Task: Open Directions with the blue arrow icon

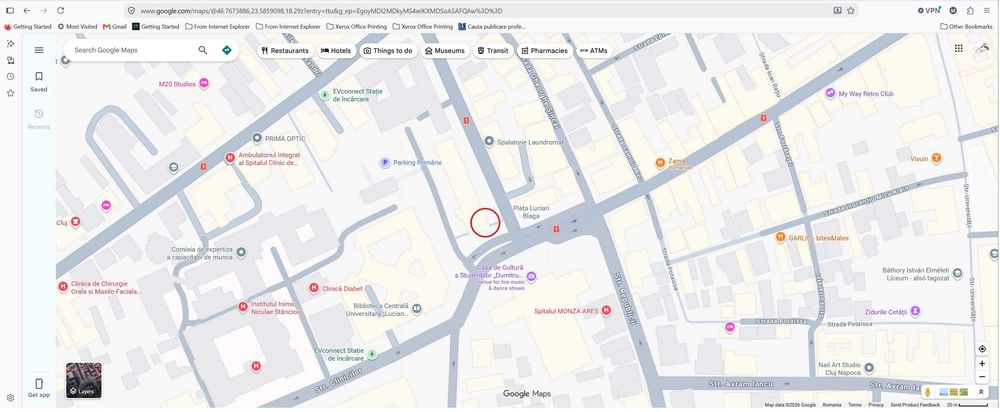Action: 226,50
